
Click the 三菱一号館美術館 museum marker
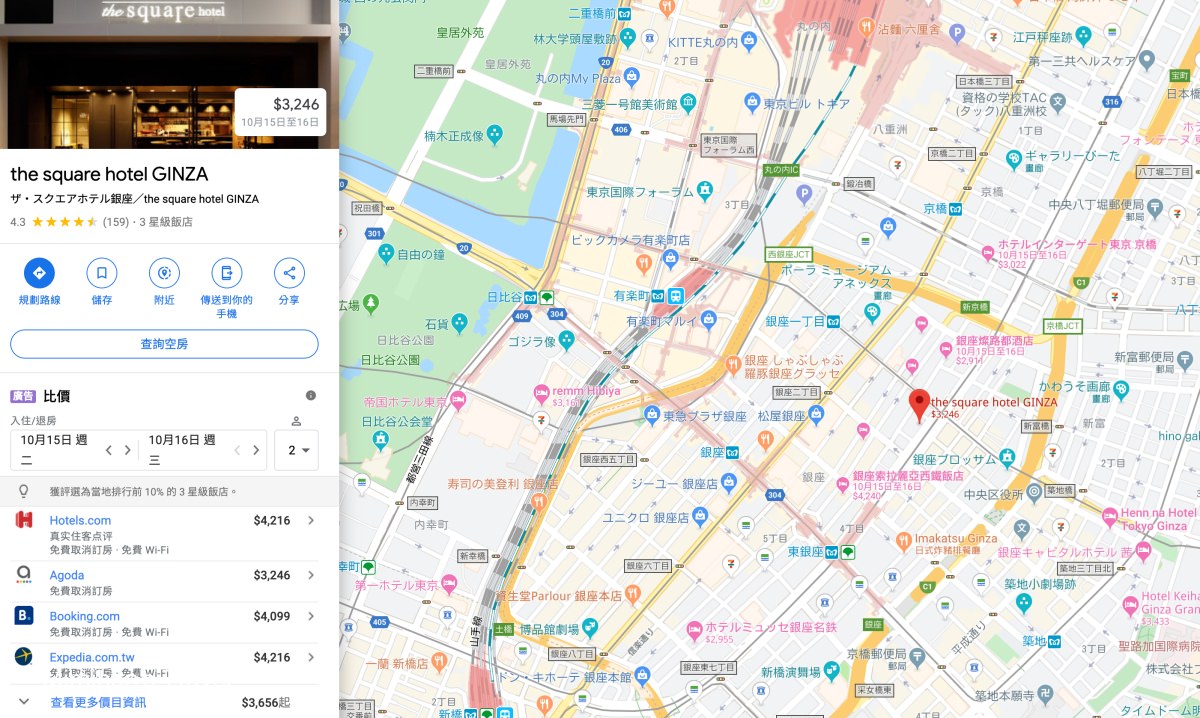pos(689,103)
